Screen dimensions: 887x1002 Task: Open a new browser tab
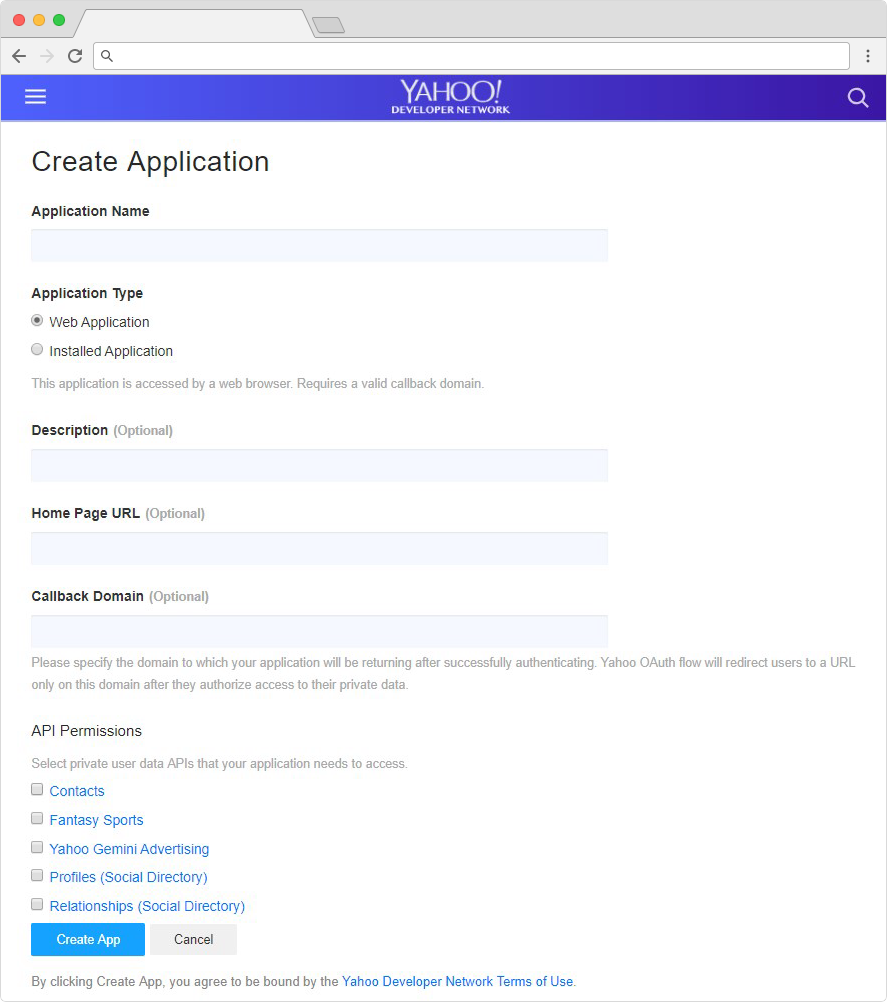pos(328,25)
